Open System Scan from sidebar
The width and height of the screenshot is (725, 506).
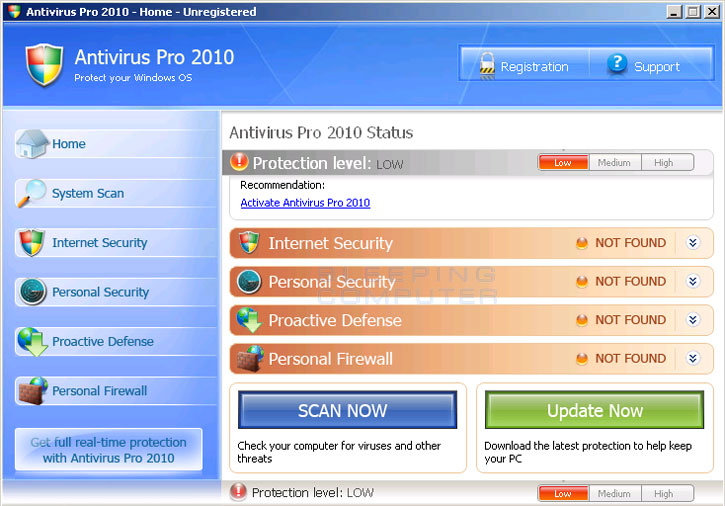pos(116,193)
